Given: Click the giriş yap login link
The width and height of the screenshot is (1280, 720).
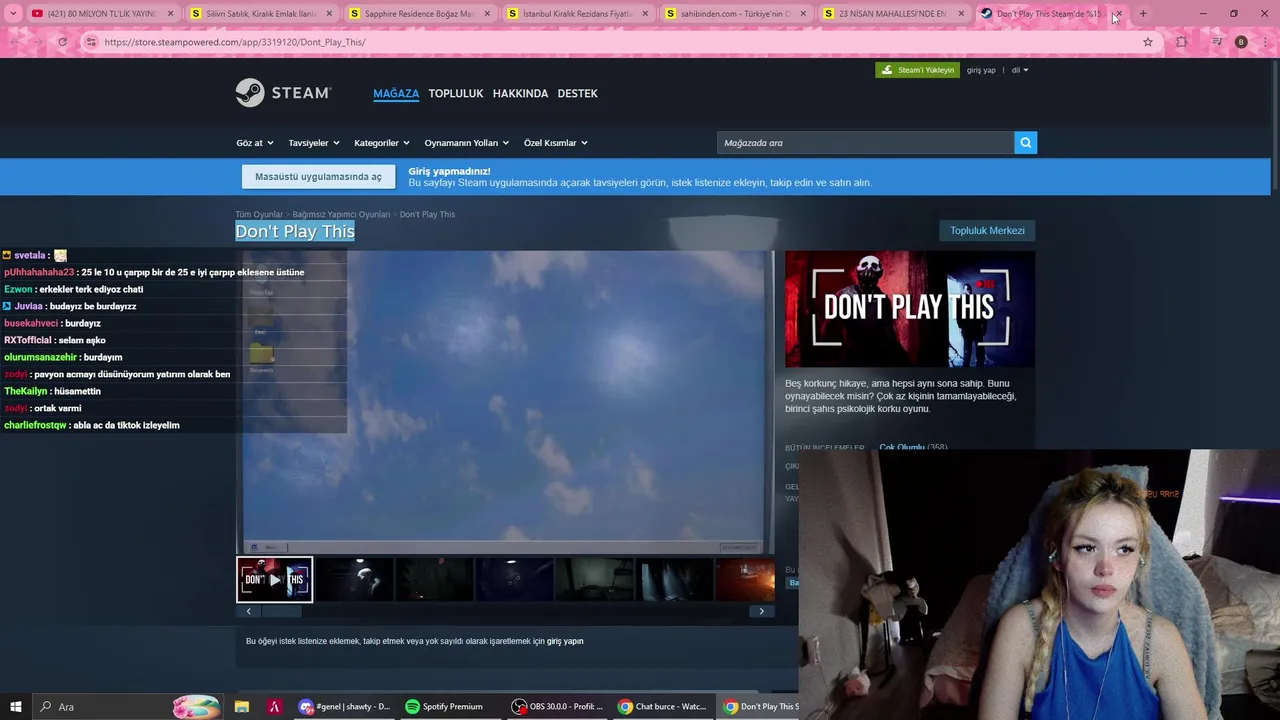Looking at the screenshot, I should click(x=981, y=70).
